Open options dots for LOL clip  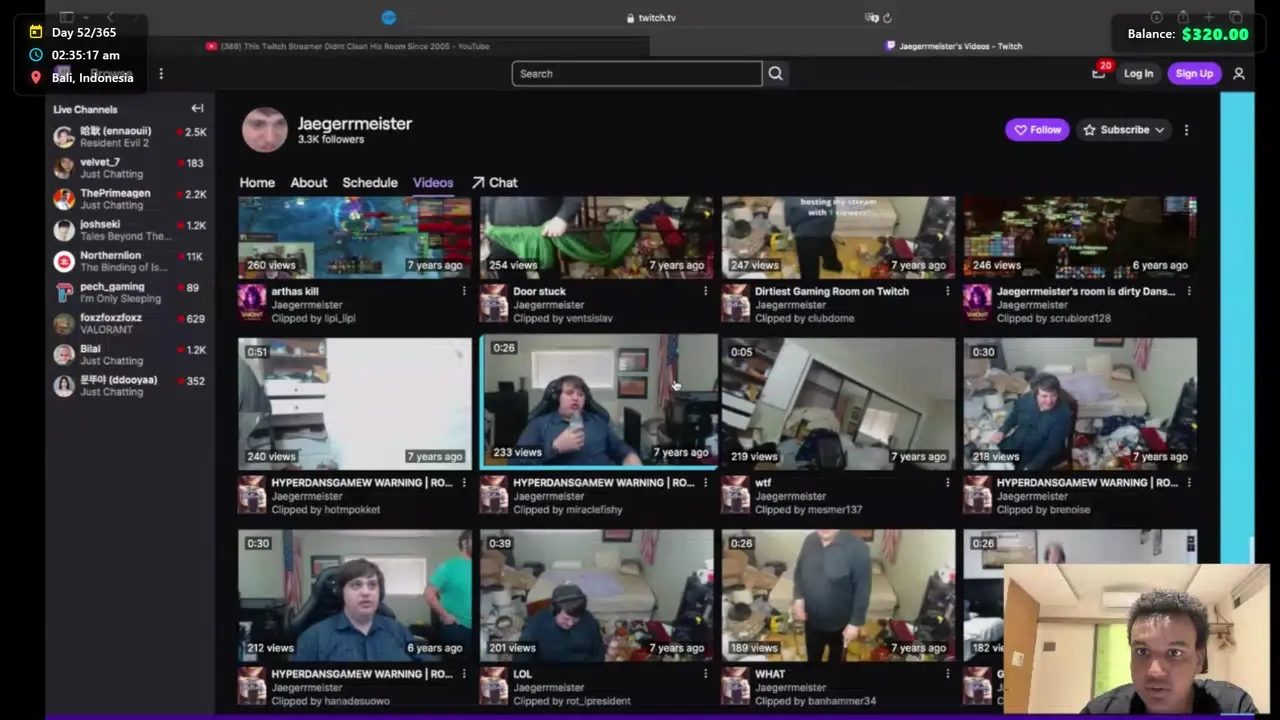tap(705, 674)
